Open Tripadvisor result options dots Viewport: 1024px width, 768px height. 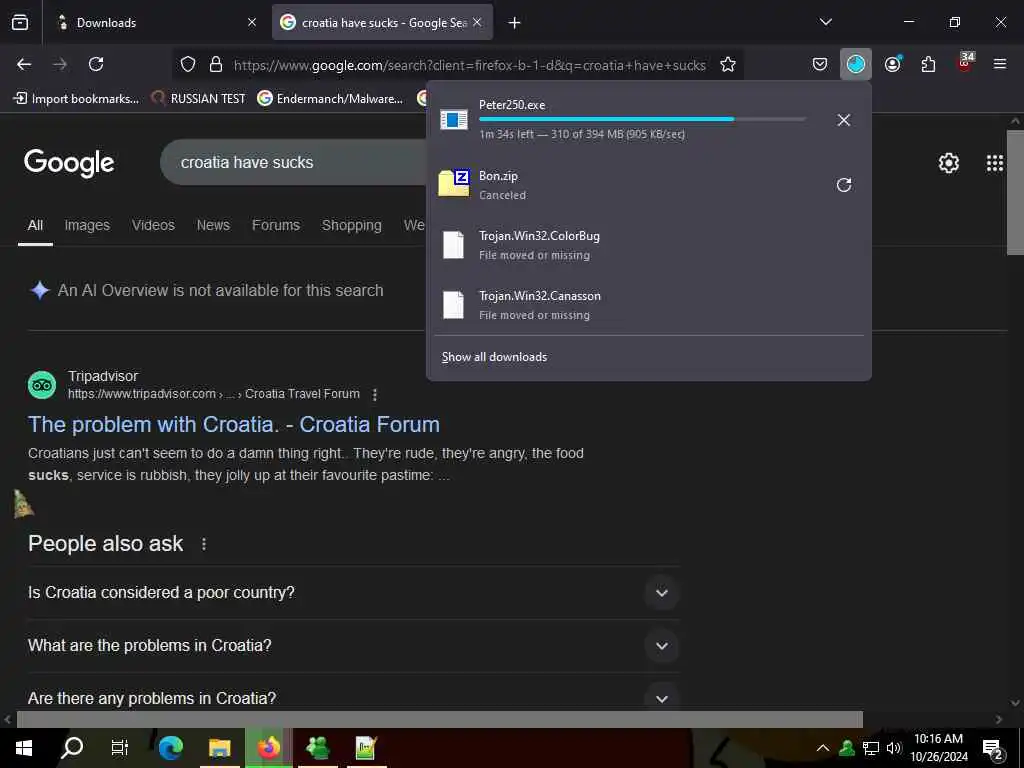tap(374, 394)
